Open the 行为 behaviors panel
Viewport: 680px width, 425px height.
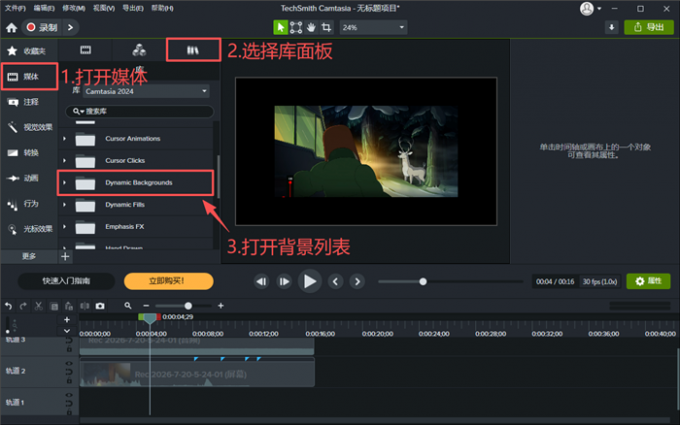(29, 203)
